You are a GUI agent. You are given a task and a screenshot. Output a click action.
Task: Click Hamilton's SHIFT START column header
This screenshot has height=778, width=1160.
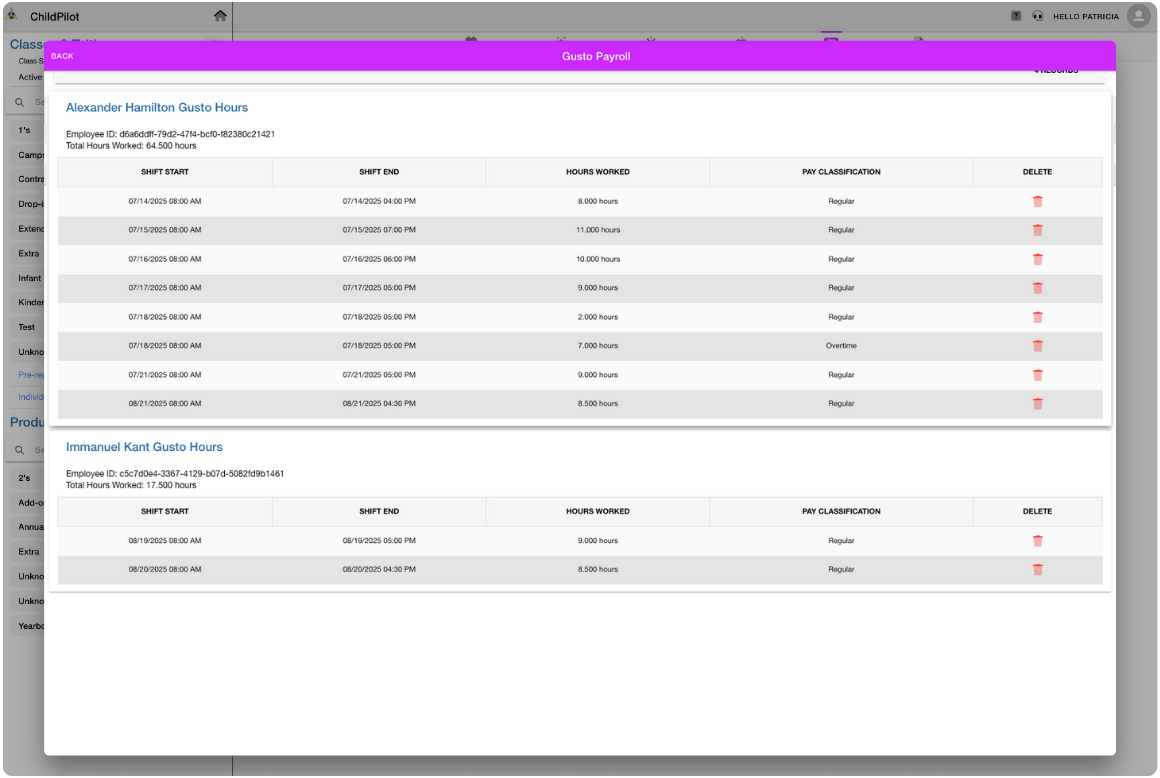click(165, 172)
